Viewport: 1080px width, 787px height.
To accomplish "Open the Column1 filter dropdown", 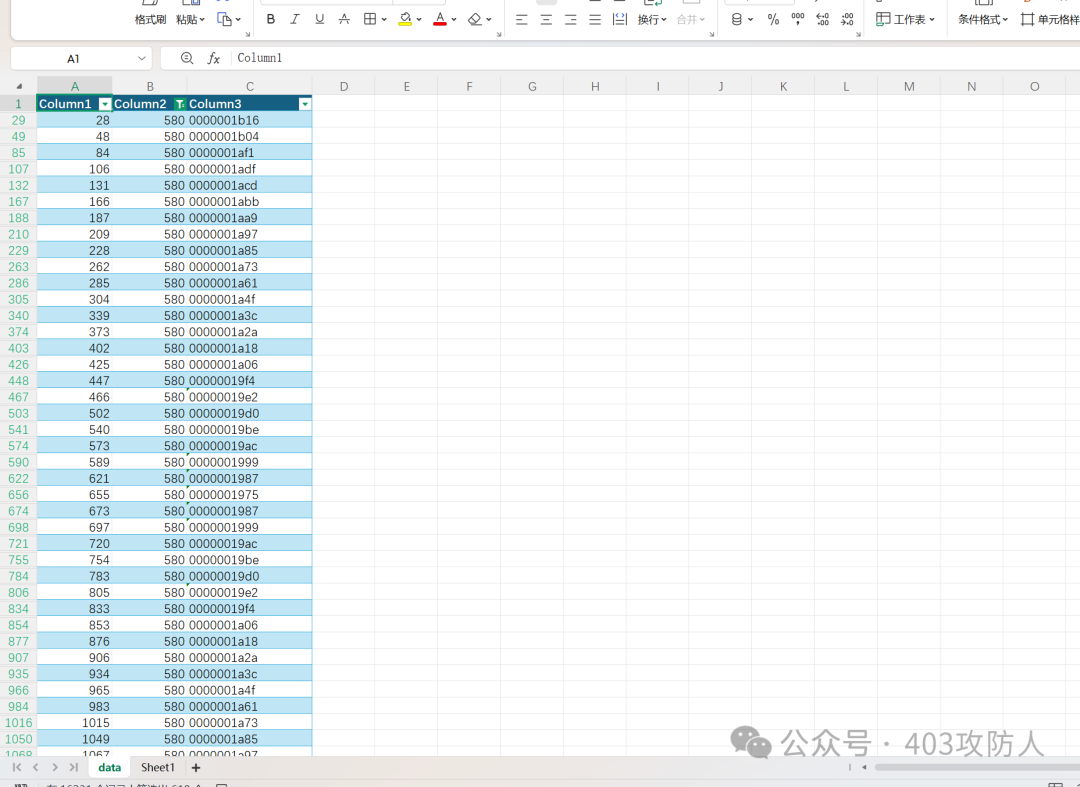I will (105, 104).
